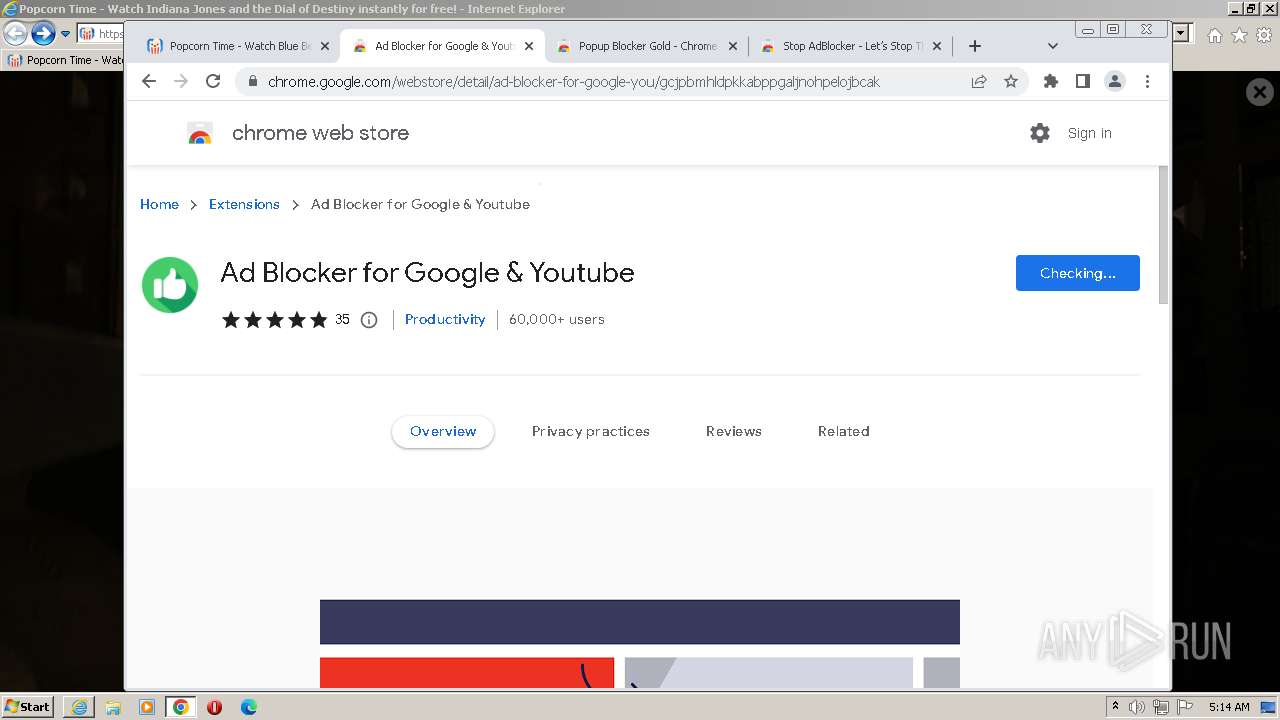Click the green thumbs-up extension icon
This screenshot has height=720, width=1280.
click(x=170, y=285)
